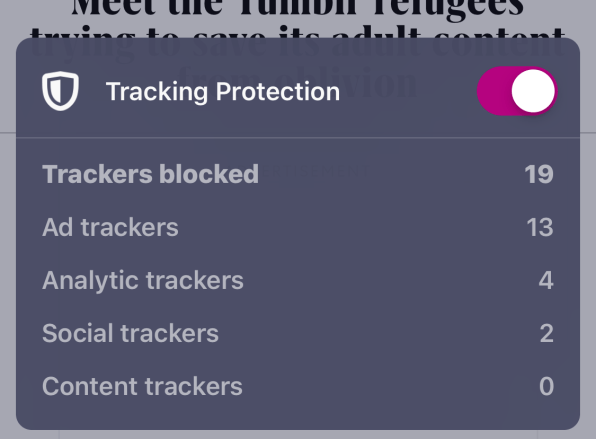Choose the Analytic trackers entry
This screenshot has width=596, height=439.
[298, 281]
